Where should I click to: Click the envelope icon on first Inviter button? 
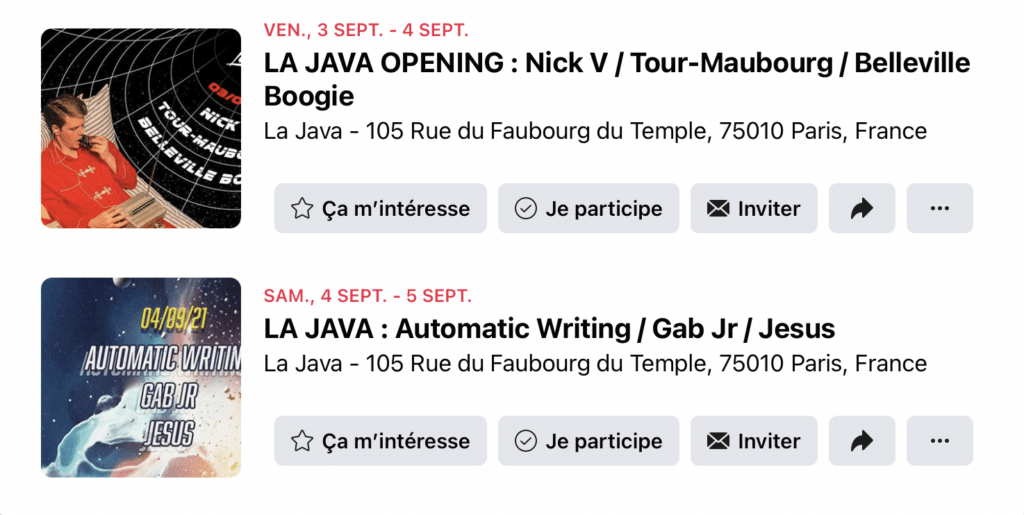(x=718, y=208)
